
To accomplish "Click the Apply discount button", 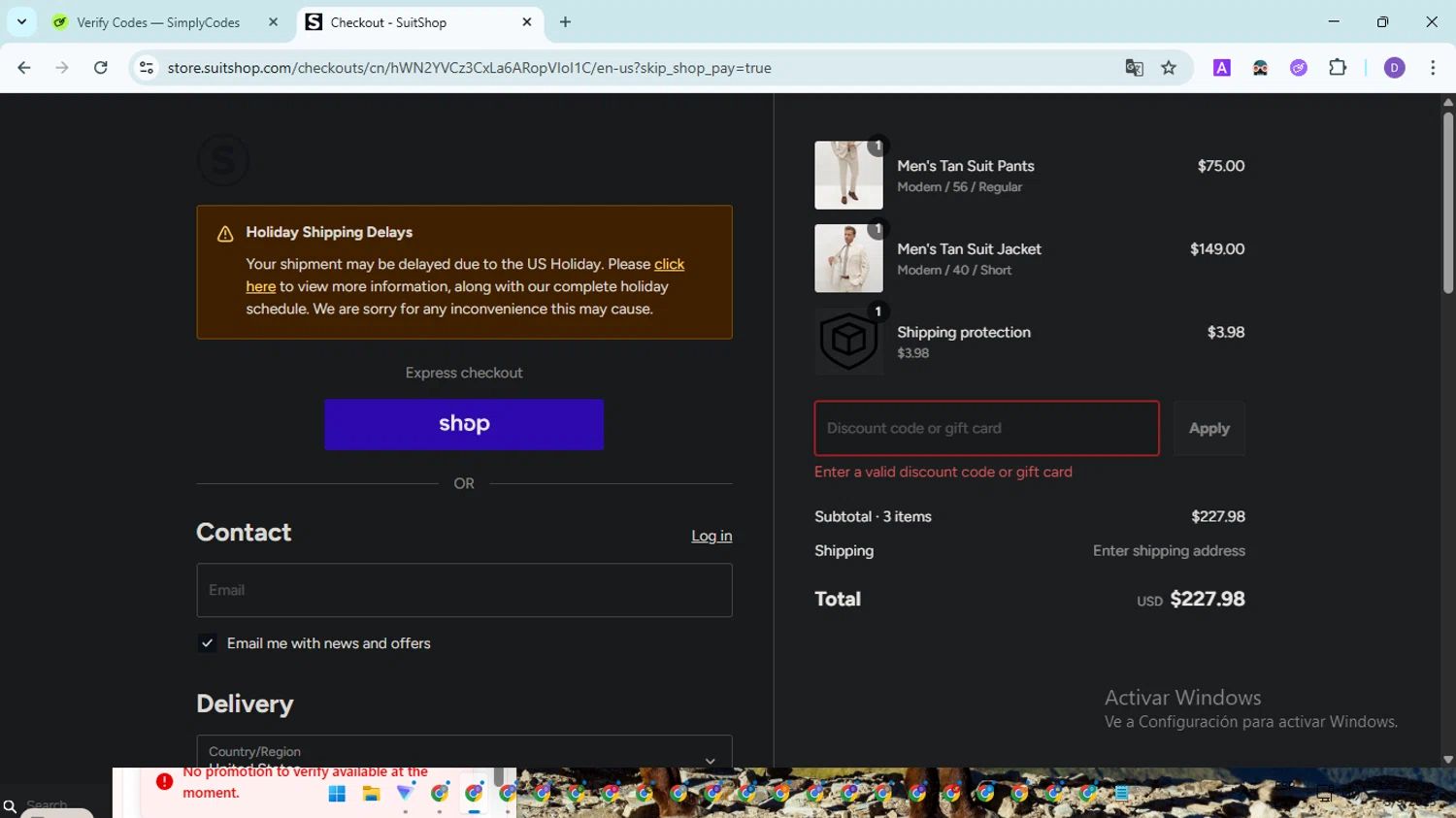I will click(x=1209, y=428).
